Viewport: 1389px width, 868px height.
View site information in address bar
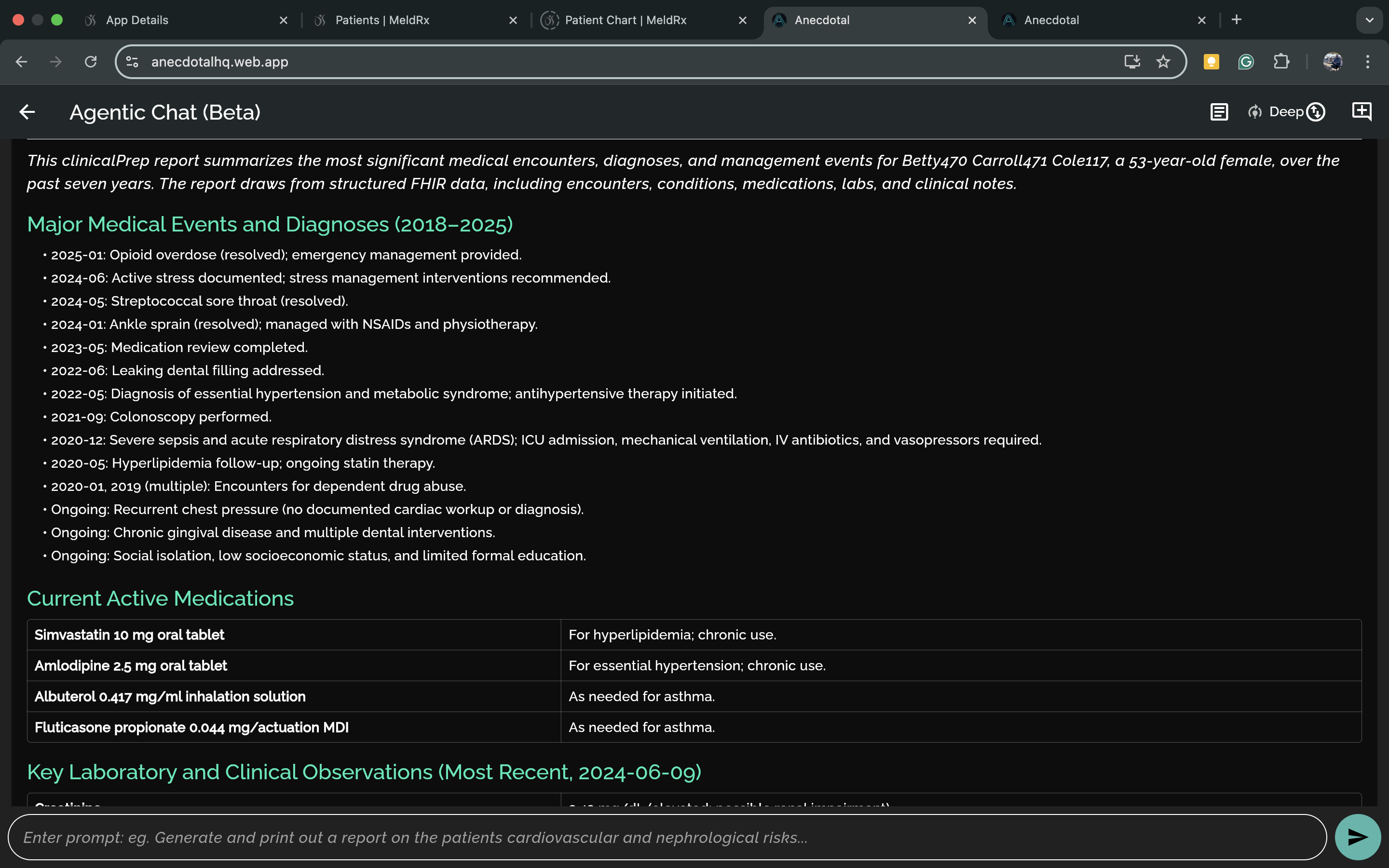132,61
